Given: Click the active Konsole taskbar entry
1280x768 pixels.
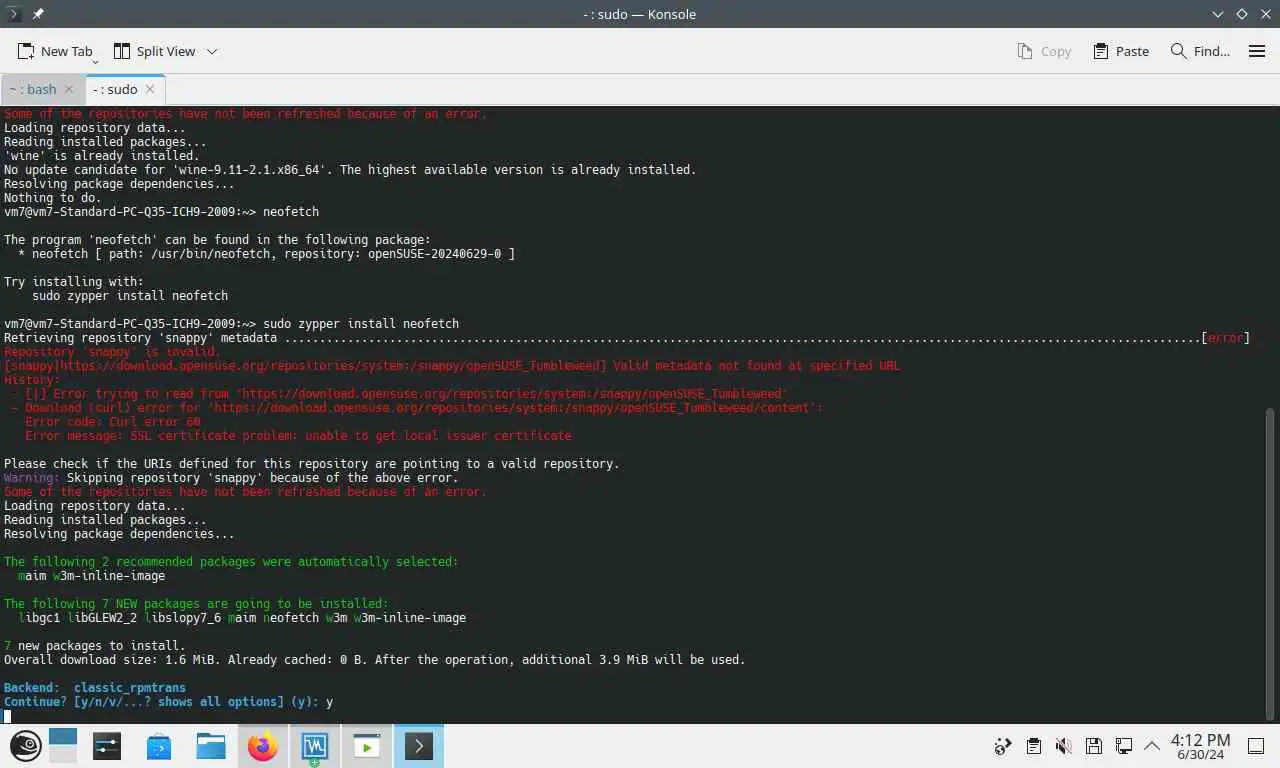Looking at the screenshot, I should pos(419,746).
